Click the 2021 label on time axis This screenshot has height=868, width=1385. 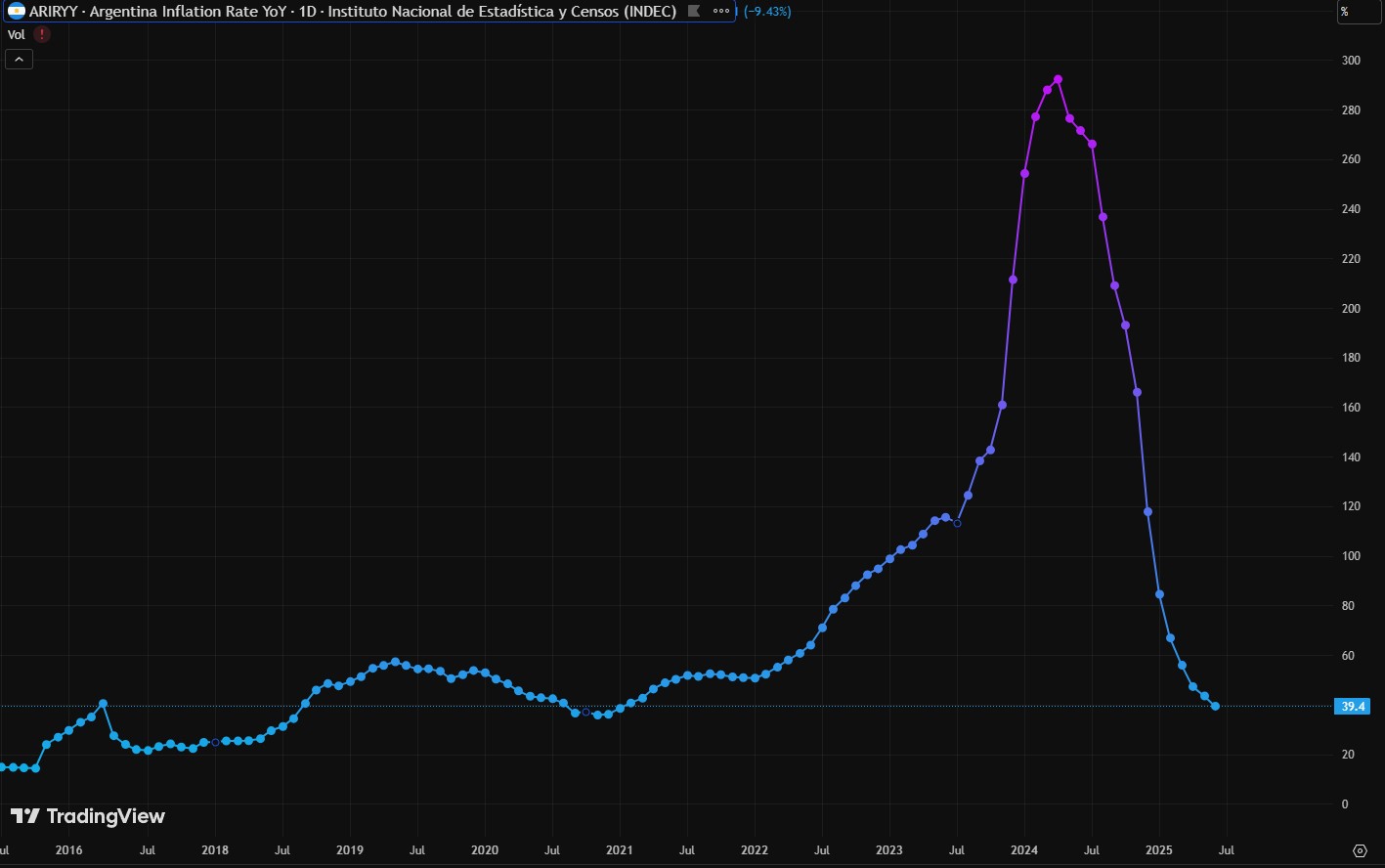point(620,850)
